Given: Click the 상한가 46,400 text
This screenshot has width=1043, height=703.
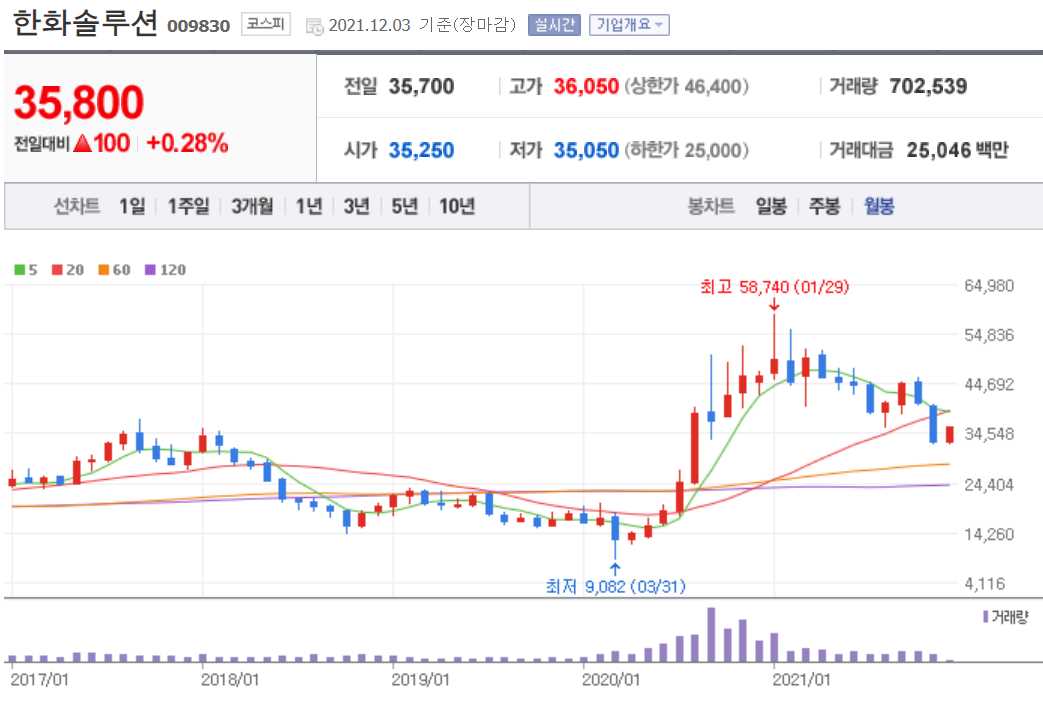Looking at the screenshot, I should click(x=686, y=86).
